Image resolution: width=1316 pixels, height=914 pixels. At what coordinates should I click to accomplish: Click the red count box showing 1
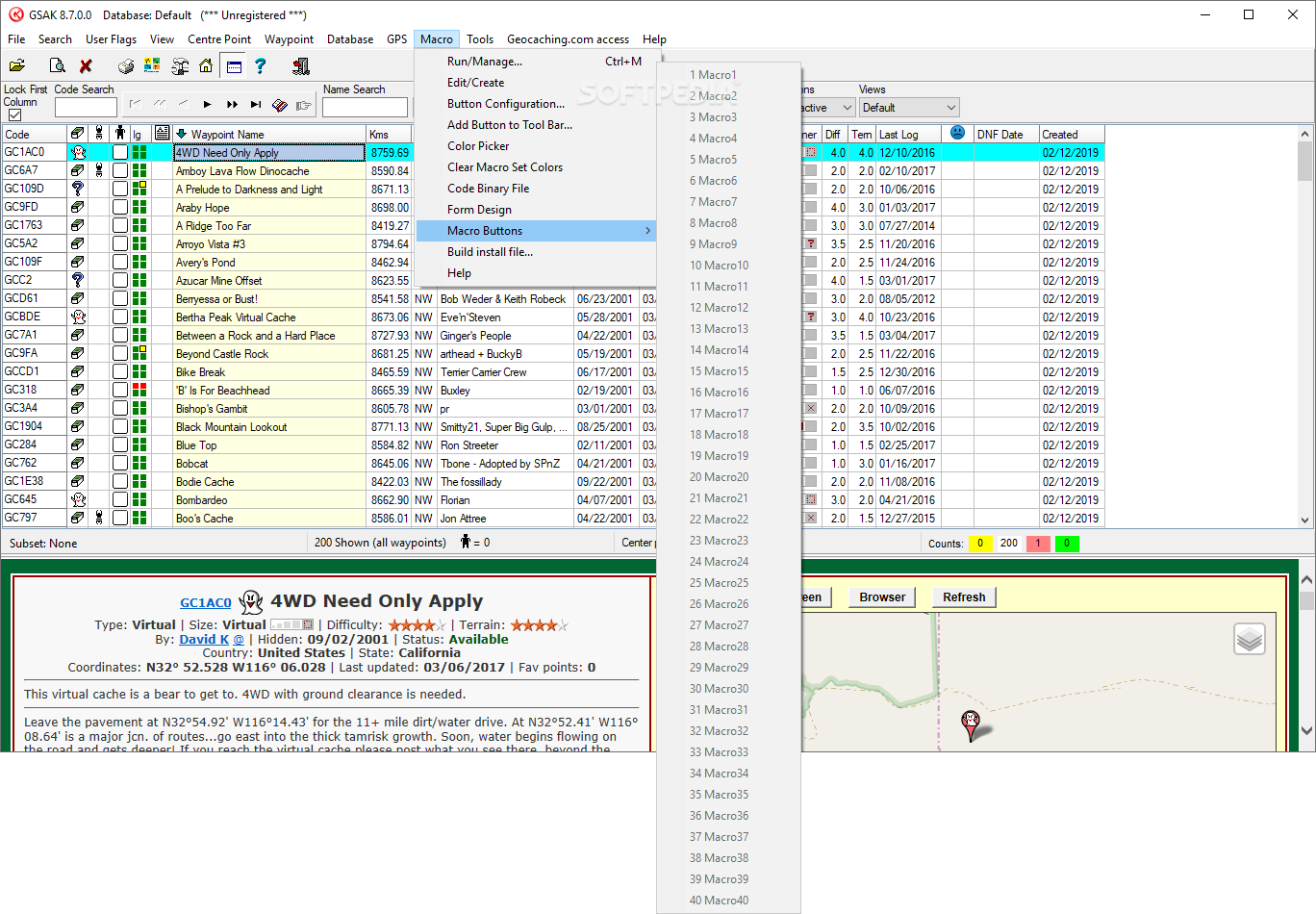coord(1038,543)
